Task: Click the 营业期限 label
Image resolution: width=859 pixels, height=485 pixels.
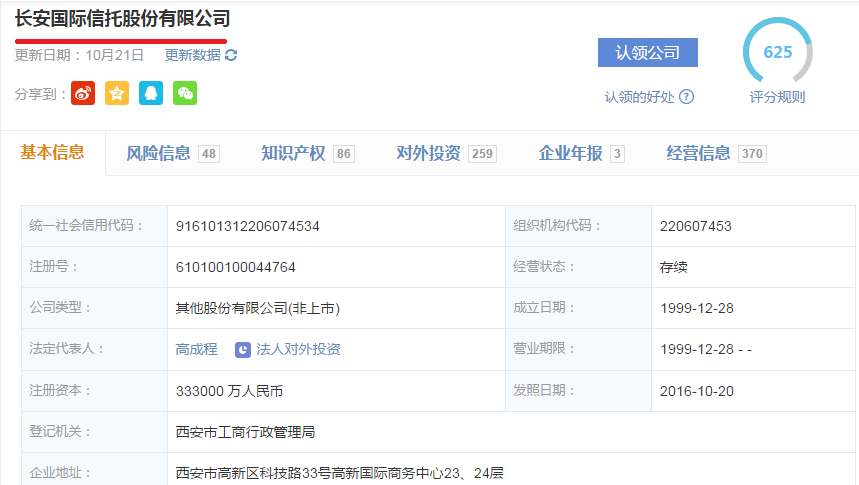Action: (543, 349)
